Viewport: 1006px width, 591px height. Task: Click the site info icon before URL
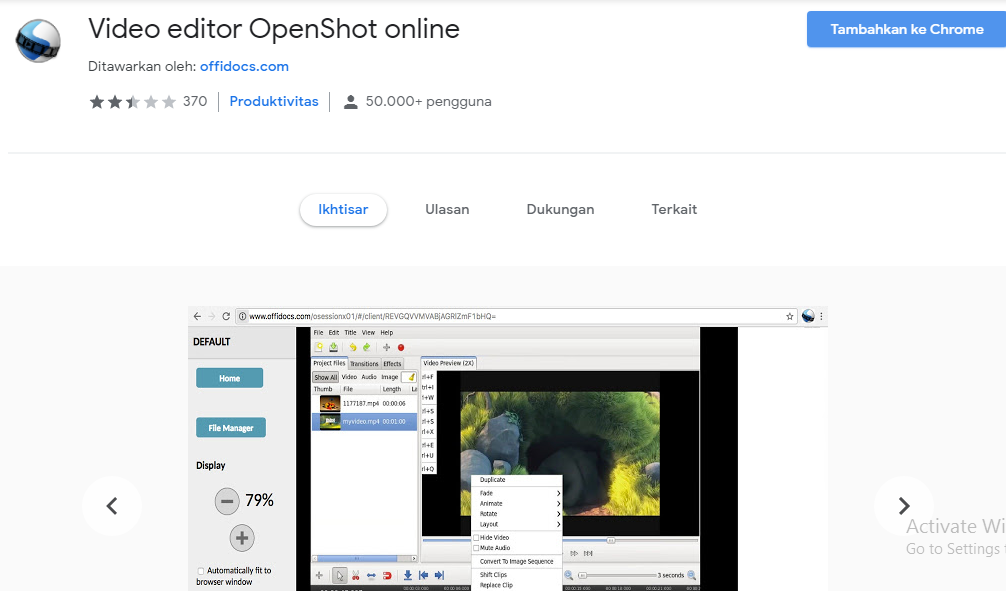coord(242,316)
